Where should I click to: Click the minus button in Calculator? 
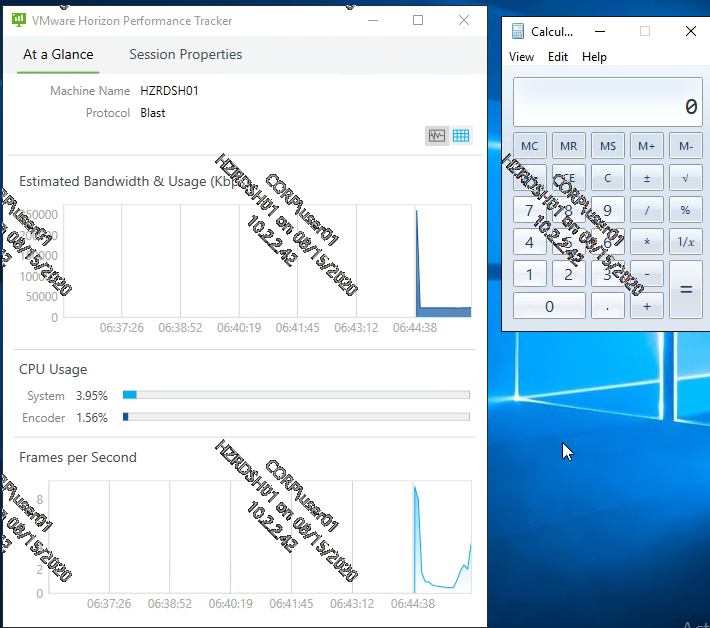coord(647,274)
